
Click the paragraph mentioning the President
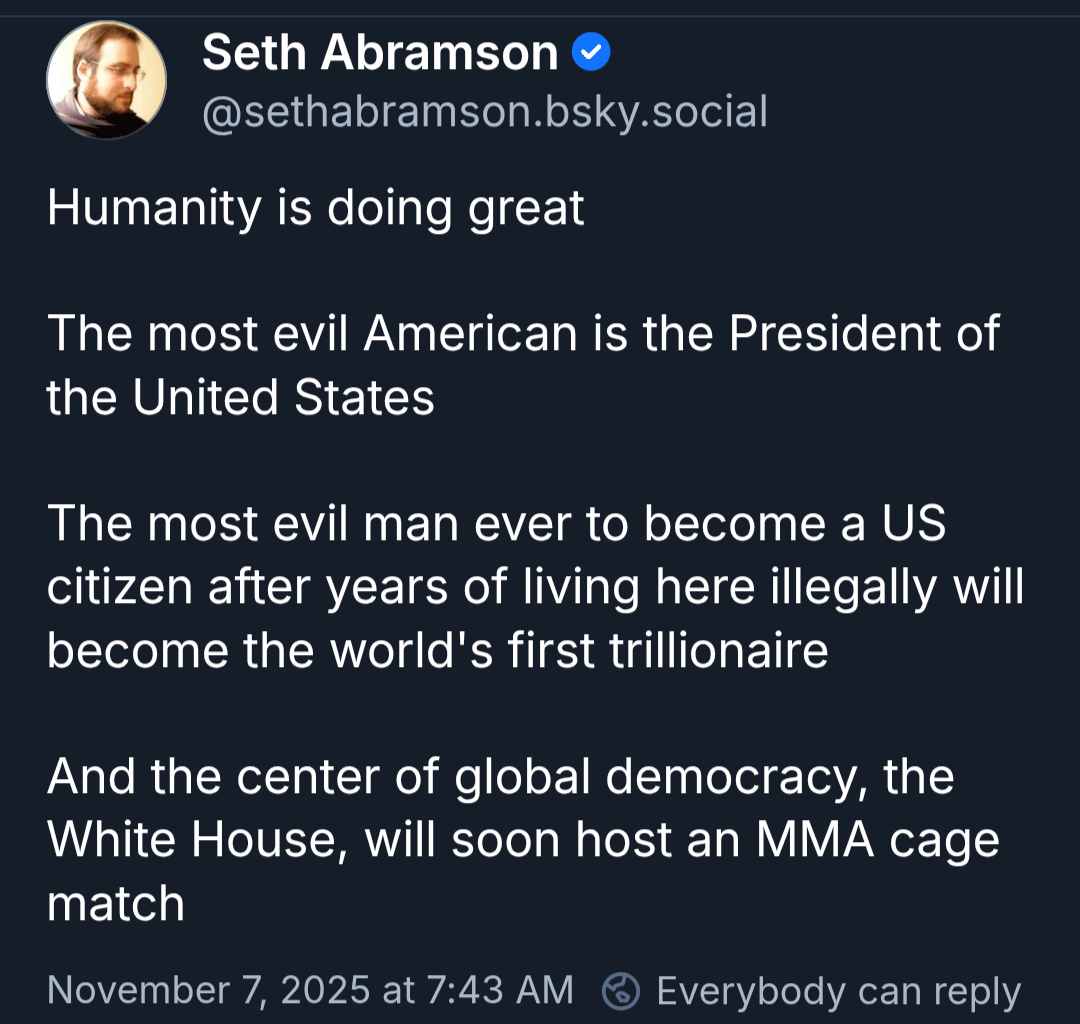tap(520, 365)
